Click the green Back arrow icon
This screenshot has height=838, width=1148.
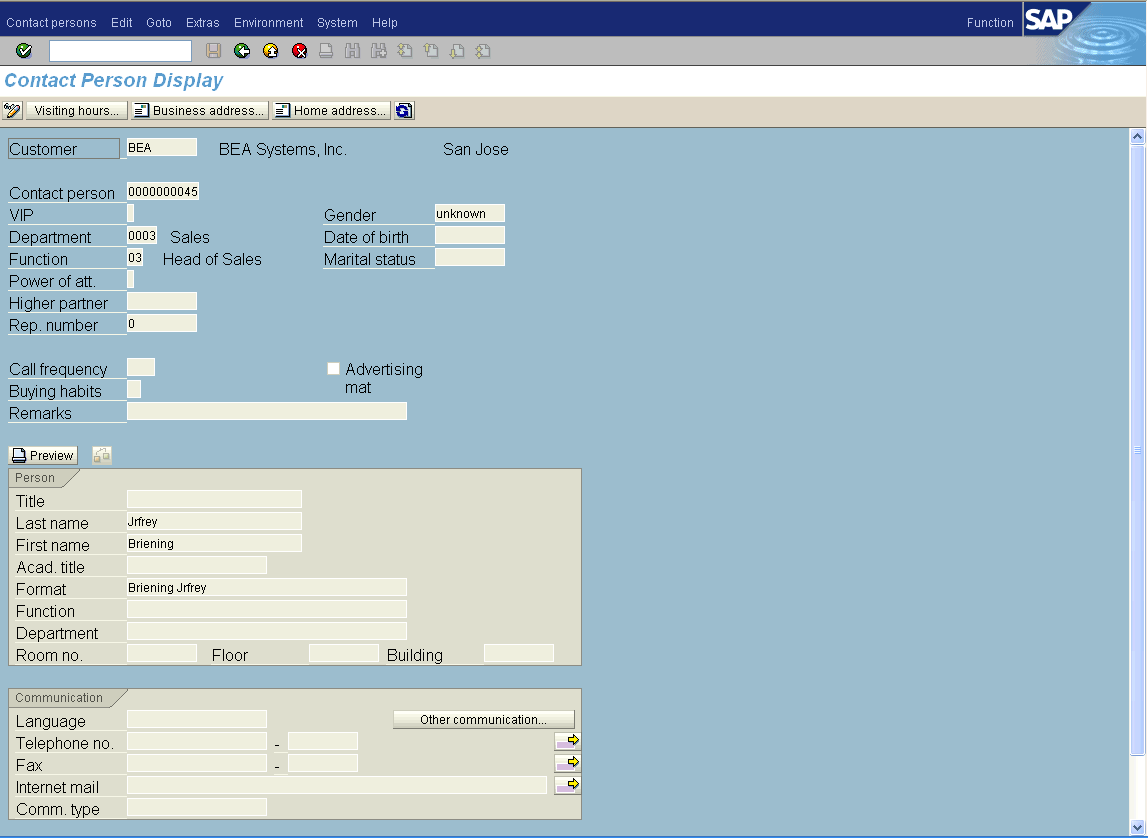coord(242,50)
